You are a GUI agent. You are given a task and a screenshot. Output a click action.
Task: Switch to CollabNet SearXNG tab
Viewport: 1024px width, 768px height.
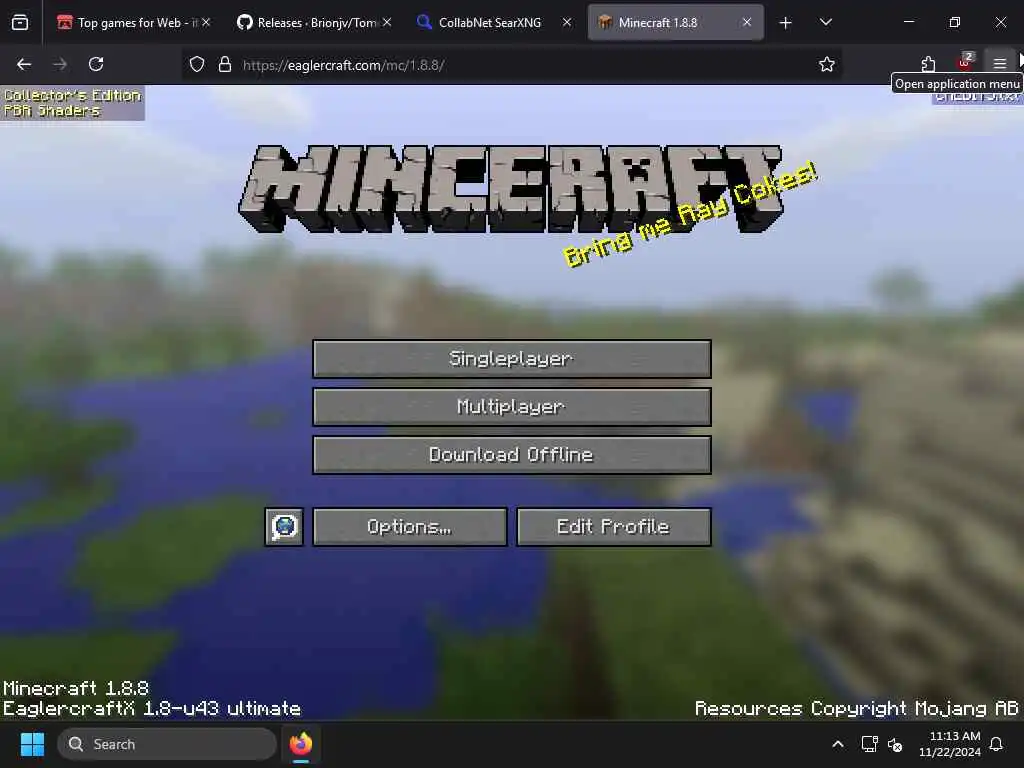click(490, 23)
